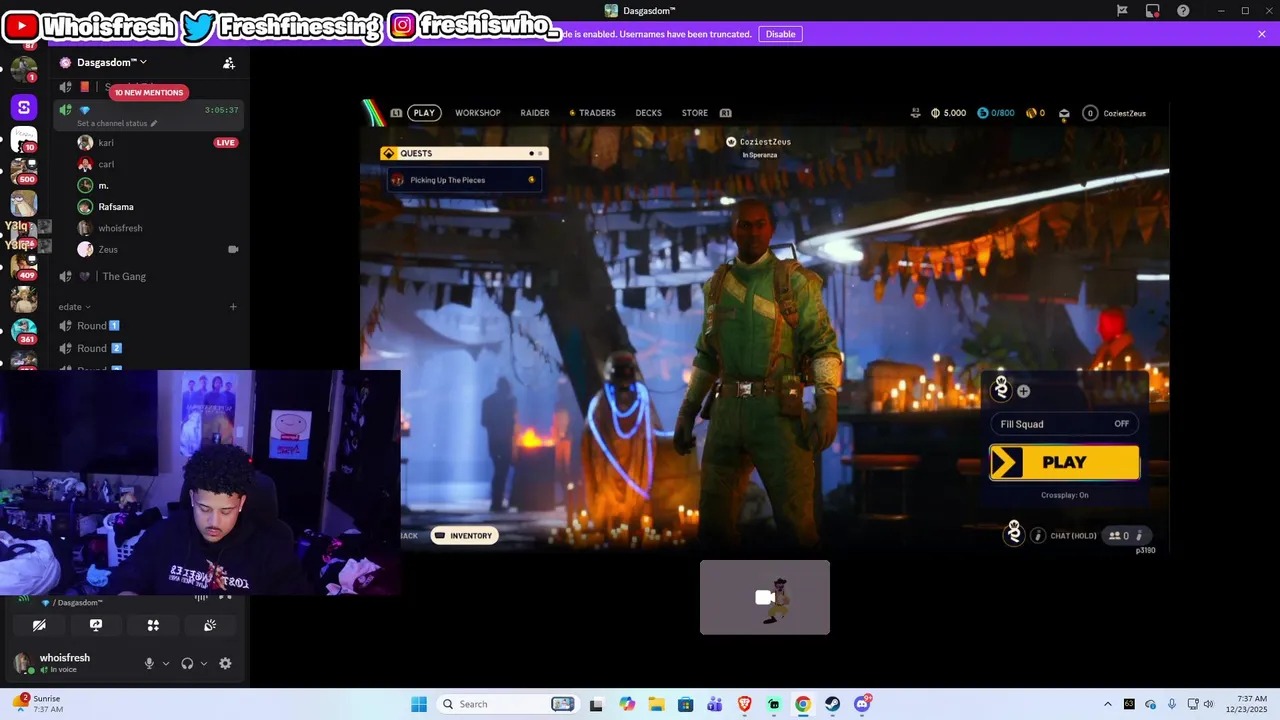Click the taskbar Search box
Screen dimensions: 1280x720
click(x=508, y=704)
